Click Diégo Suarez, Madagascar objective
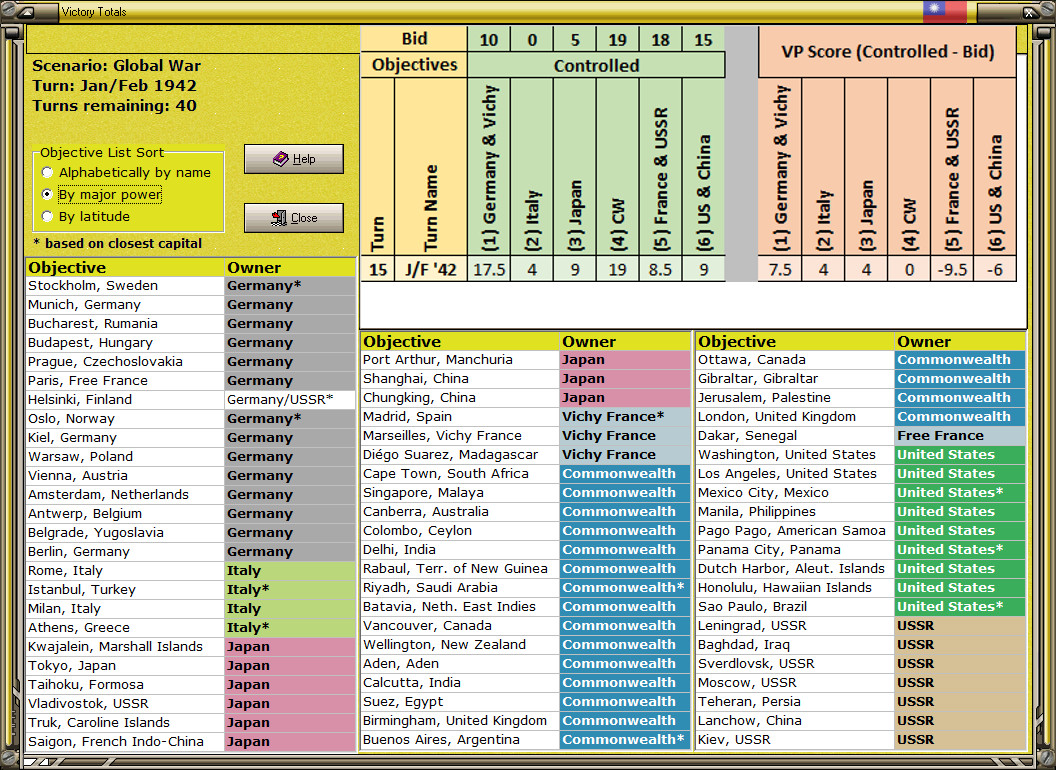This screenshot has height=770, width=1056. (x=460, y=455)
